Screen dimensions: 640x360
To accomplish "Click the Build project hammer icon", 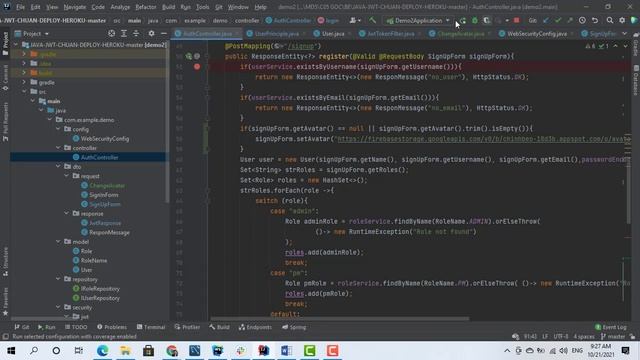I will 372,20.
